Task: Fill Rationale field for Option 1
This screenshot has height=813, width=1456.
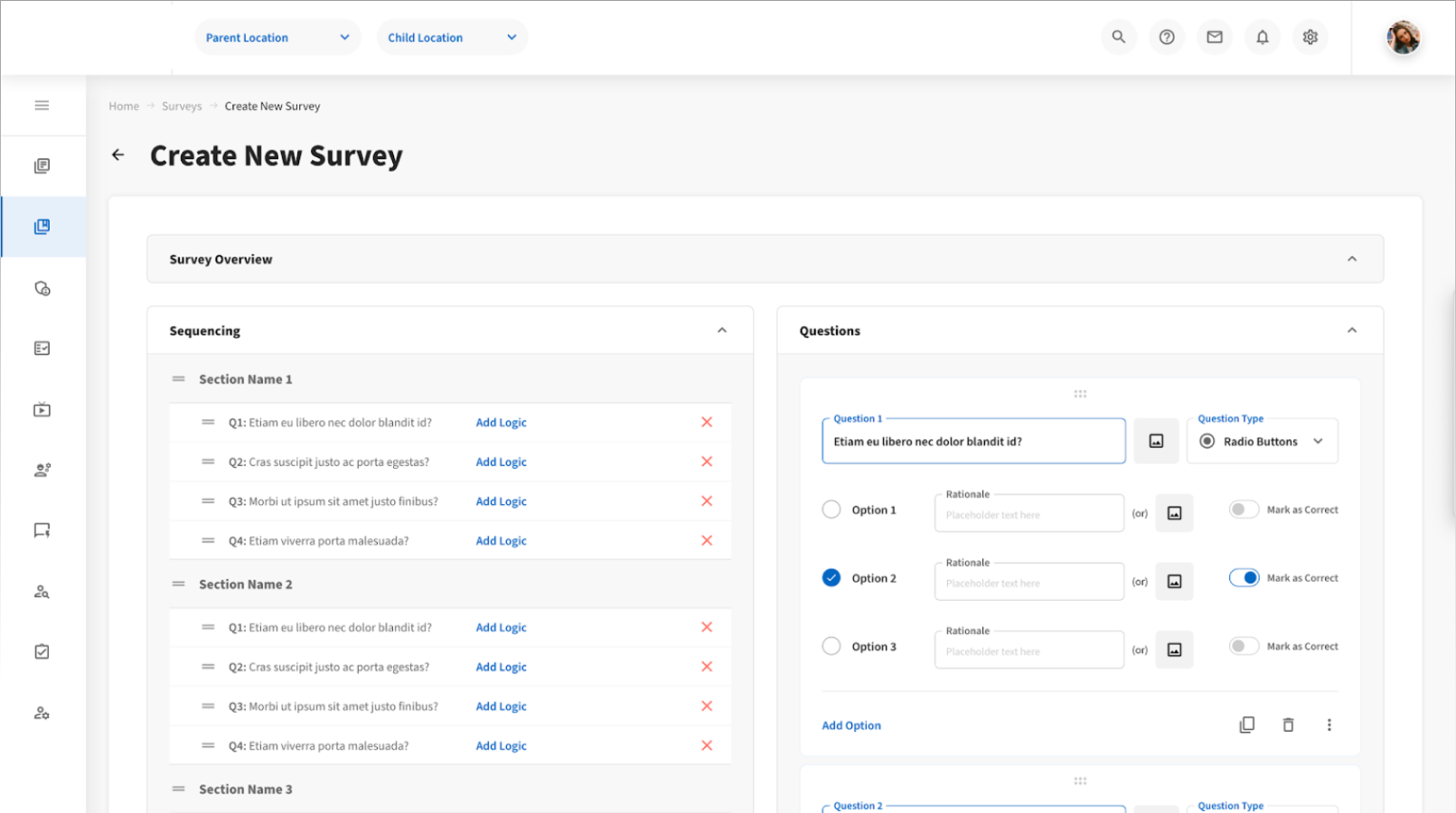Action: (x=1029, y=513)
